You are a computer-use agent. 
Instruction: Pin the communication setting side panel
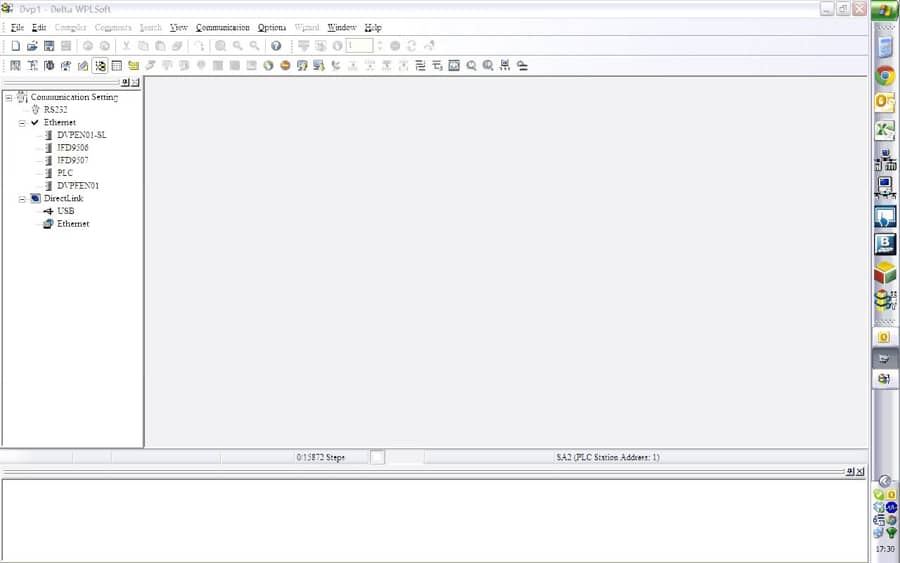point(125,83)
